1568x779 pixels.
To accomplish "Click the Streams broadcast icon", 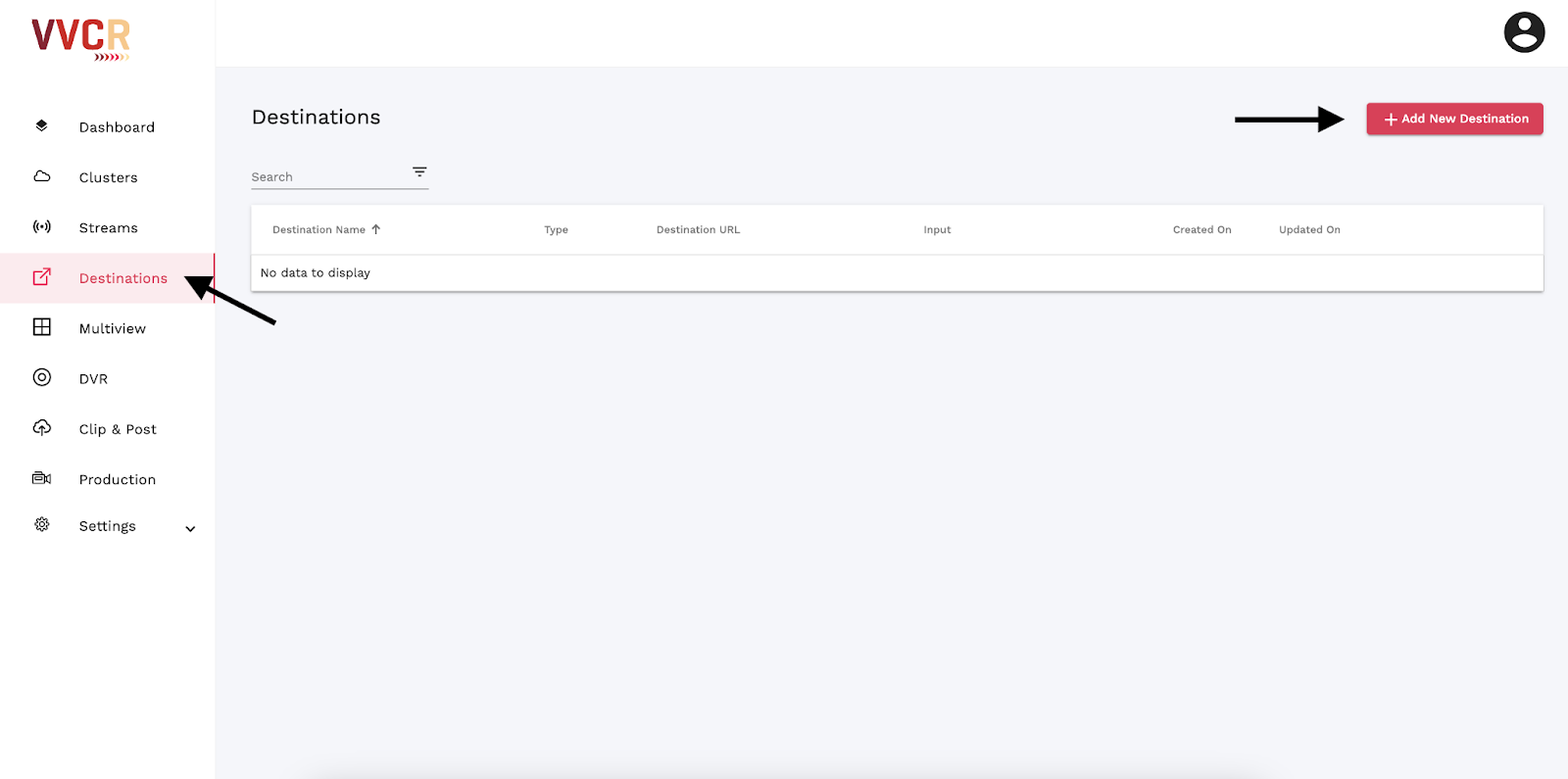I will (x=42, y=226).
